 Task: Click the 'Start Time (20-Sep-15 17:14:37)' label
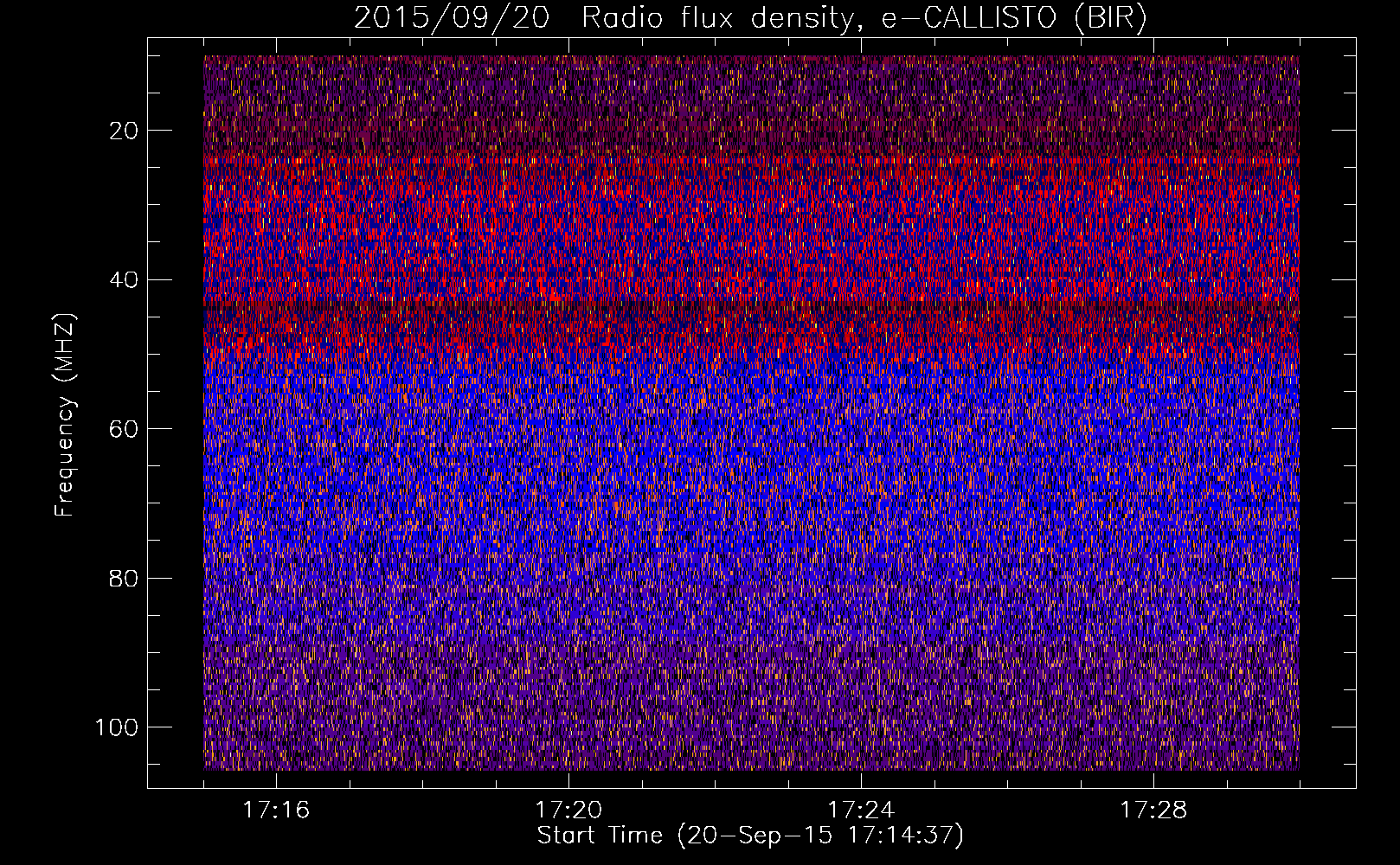coord(750,836)
